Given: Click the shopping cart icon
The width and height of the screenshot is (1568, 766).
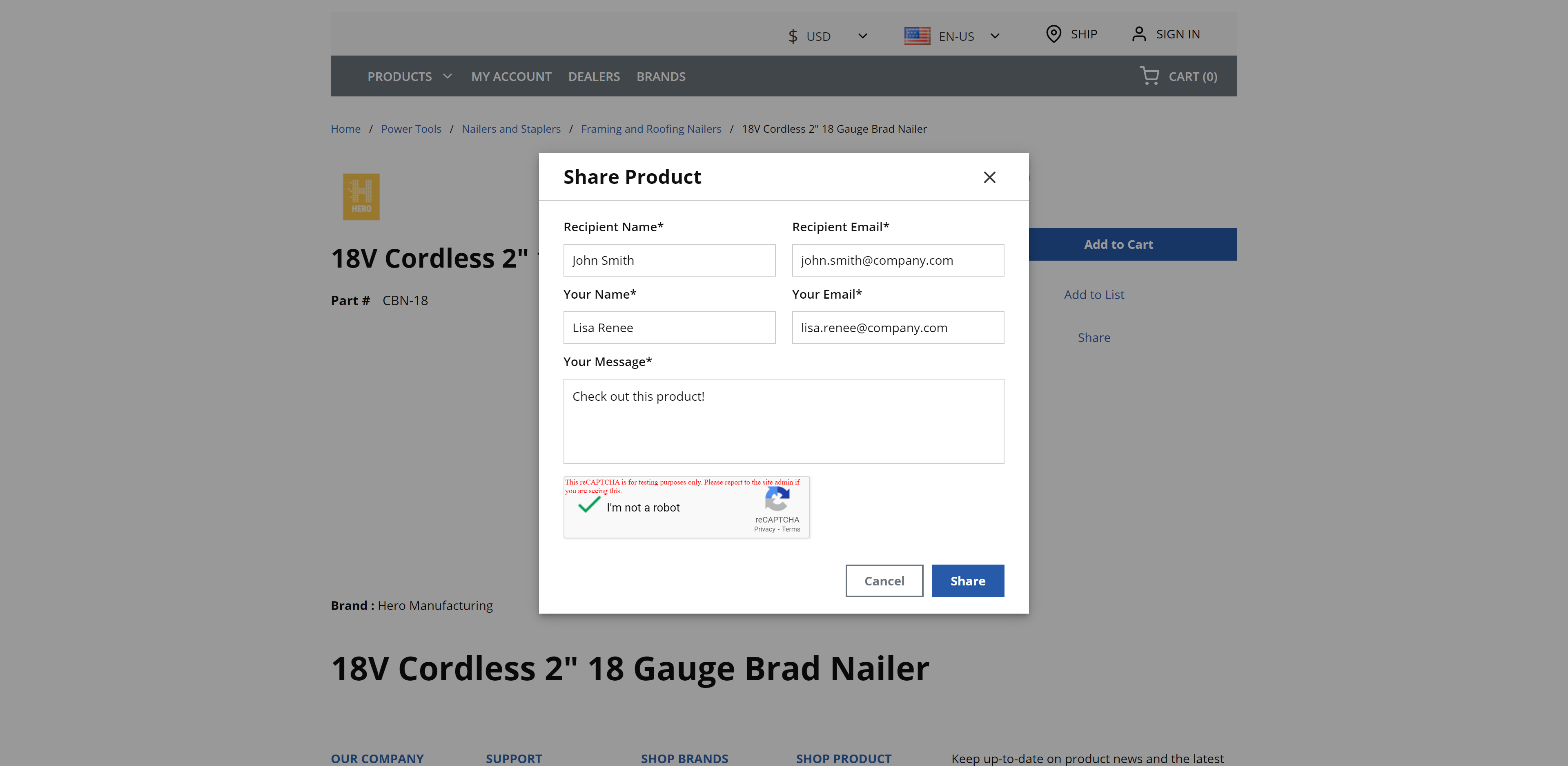Looking at the screenshot, I should click(1149, 76).
